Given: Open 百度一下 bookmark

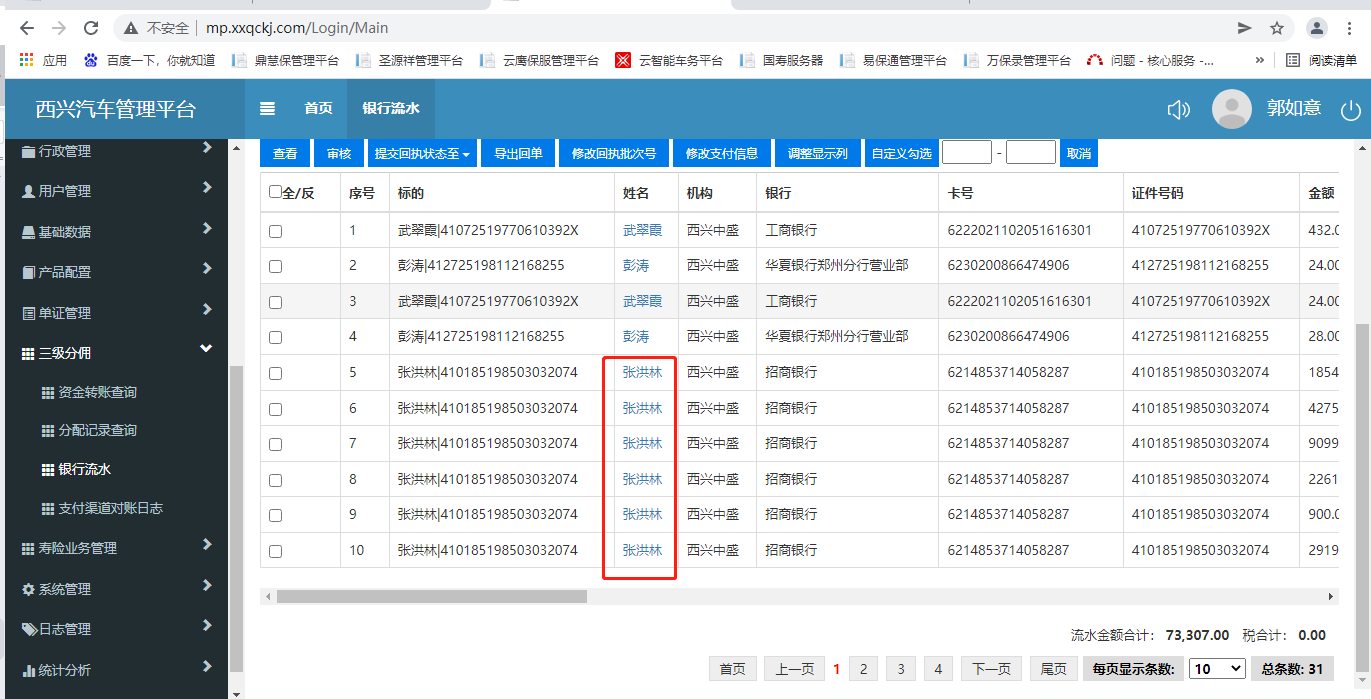Looking at the screenshot, I should click(150, 60).
